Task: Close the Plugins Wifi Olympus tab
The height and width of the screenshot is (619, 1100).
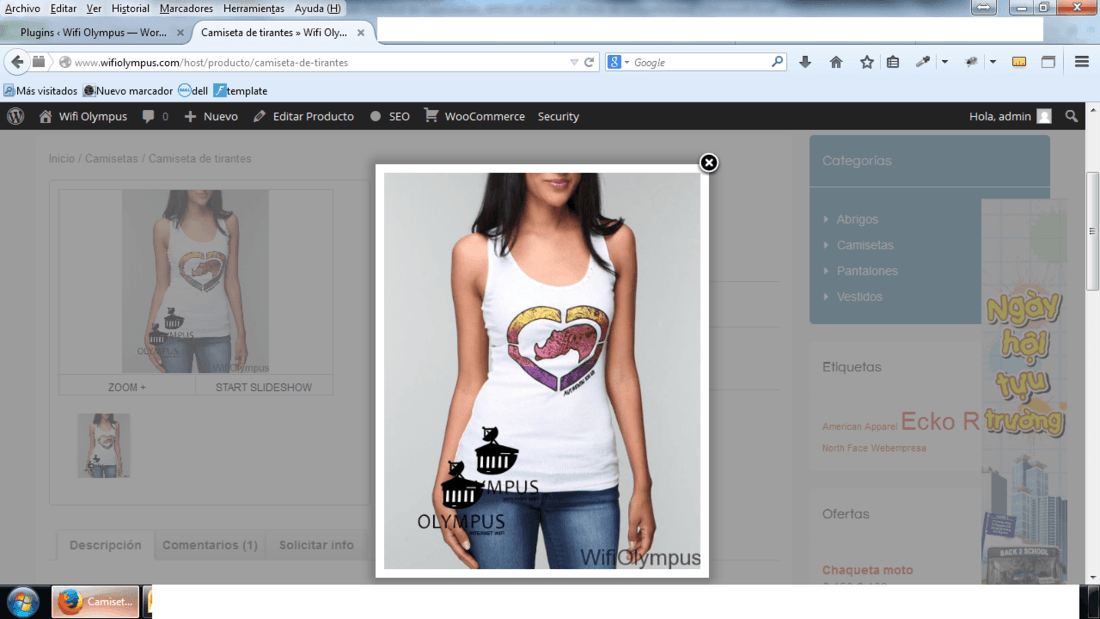Action: click(x=180, y=32)
